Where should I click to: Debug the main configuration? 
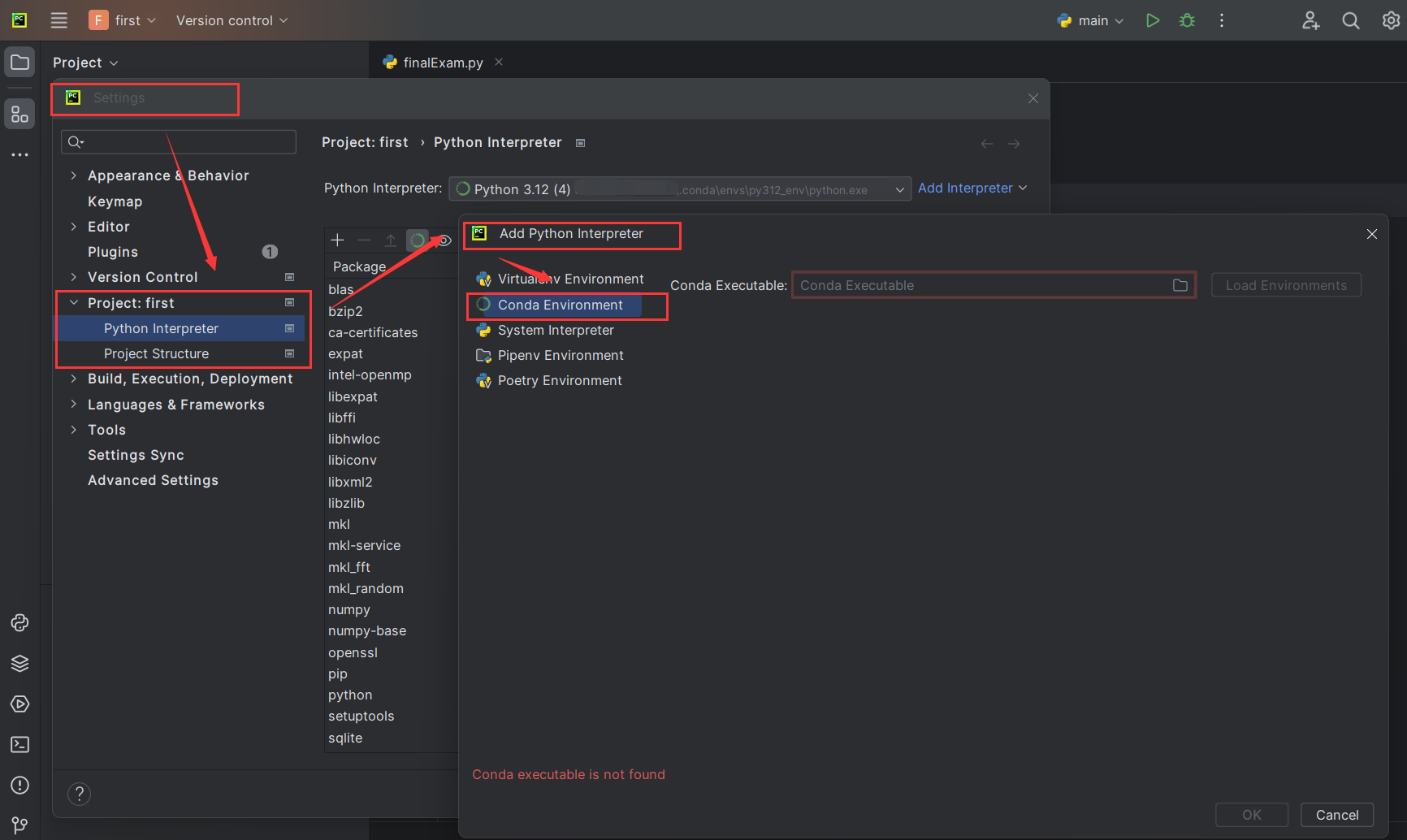click(x=1187, y=20)
